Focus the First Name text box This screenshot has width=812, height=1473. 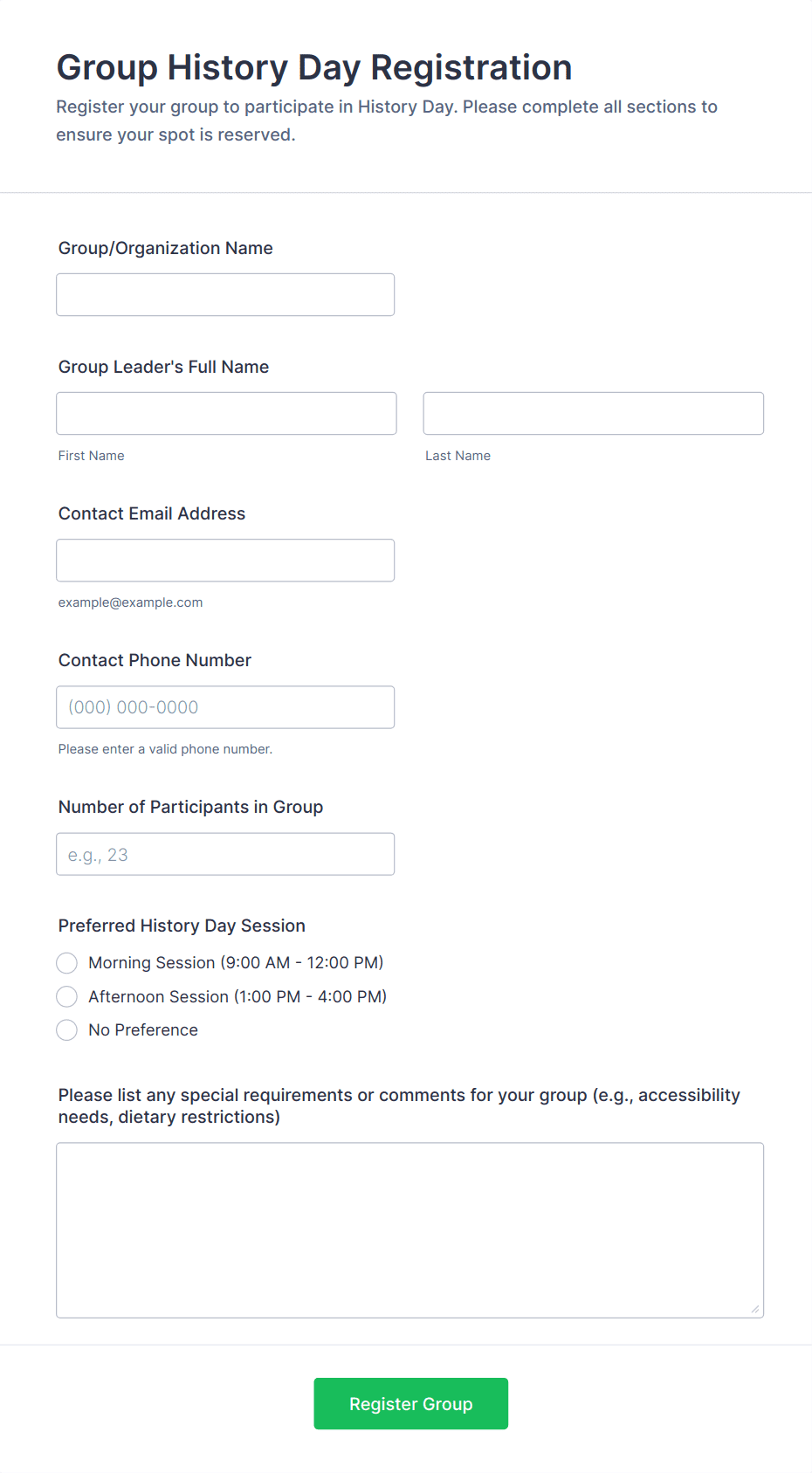click(x=226, y=414)
